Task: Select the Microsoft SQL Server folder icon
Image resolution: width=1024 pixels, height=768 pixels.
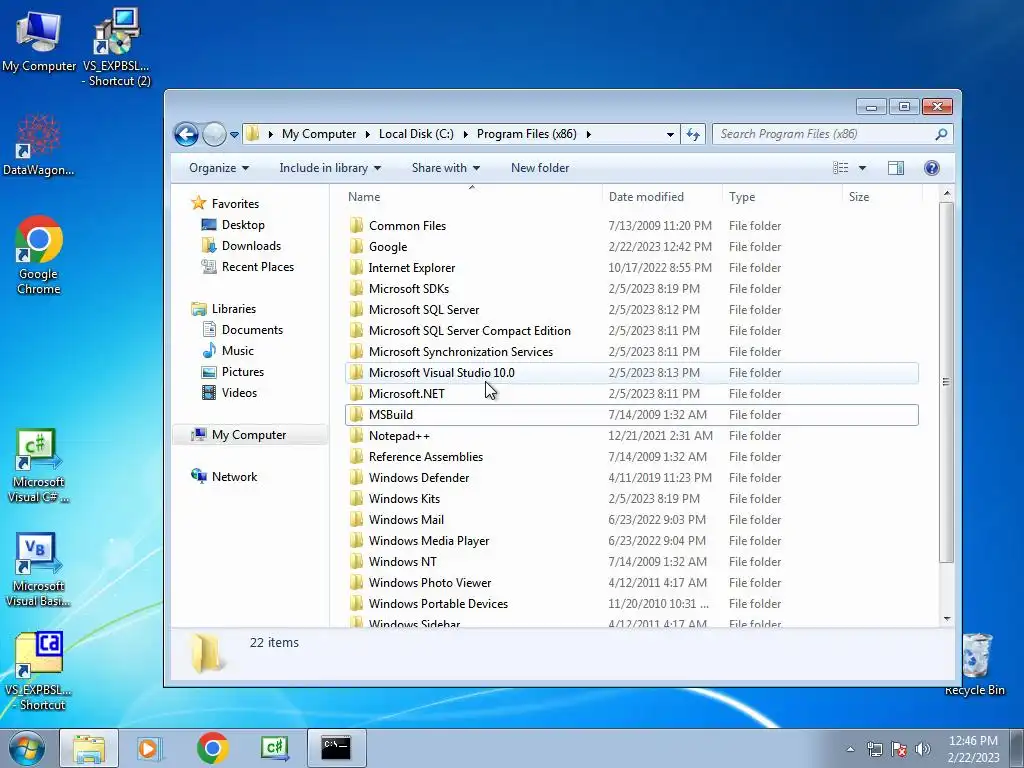Action: point(356,310)
